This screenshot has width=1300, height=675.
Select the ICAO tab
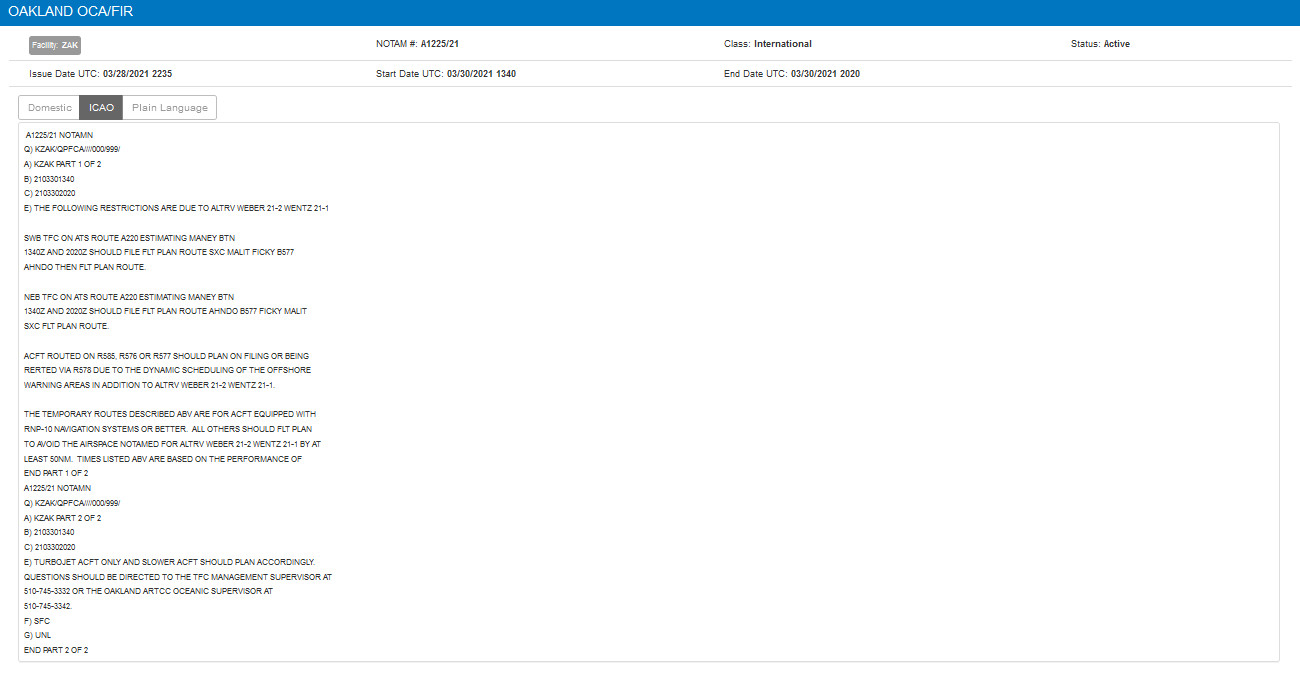pyautogui.click(x=101, y=108)
